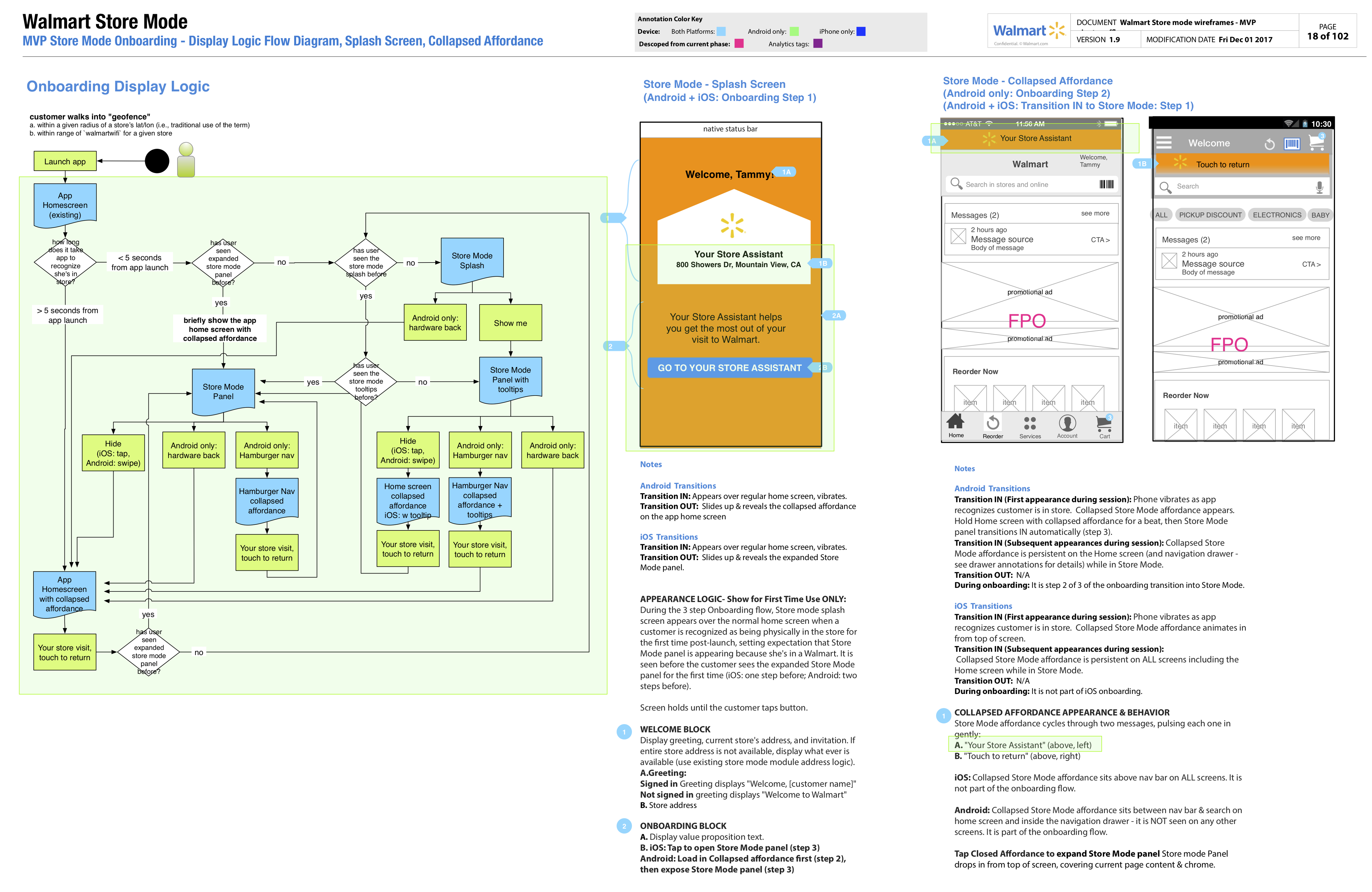The width and height of the screenshot is (1372, 892).
Task: Click Analytics tags purple swatch
Action: [x=817, y=44]
